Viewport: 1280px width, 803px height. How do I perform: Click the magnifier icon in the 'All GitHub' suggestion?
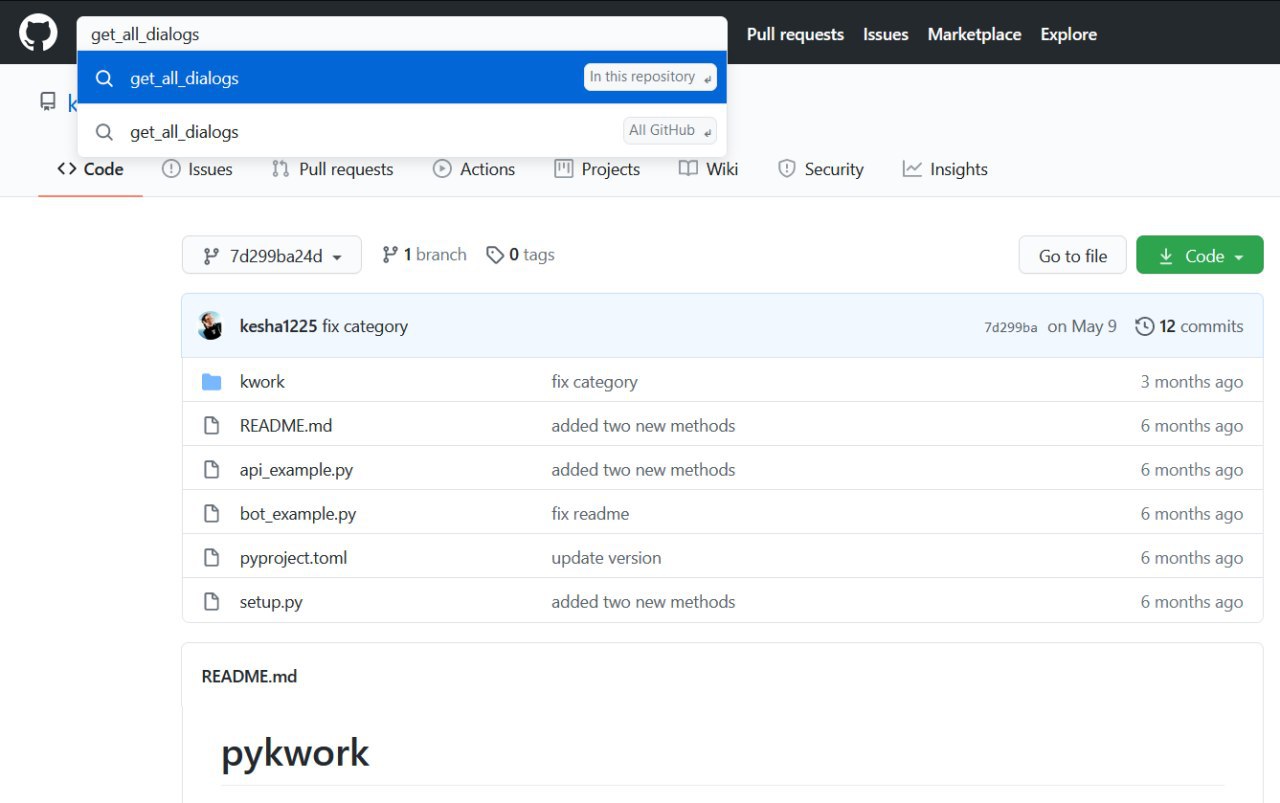(104, 131)
